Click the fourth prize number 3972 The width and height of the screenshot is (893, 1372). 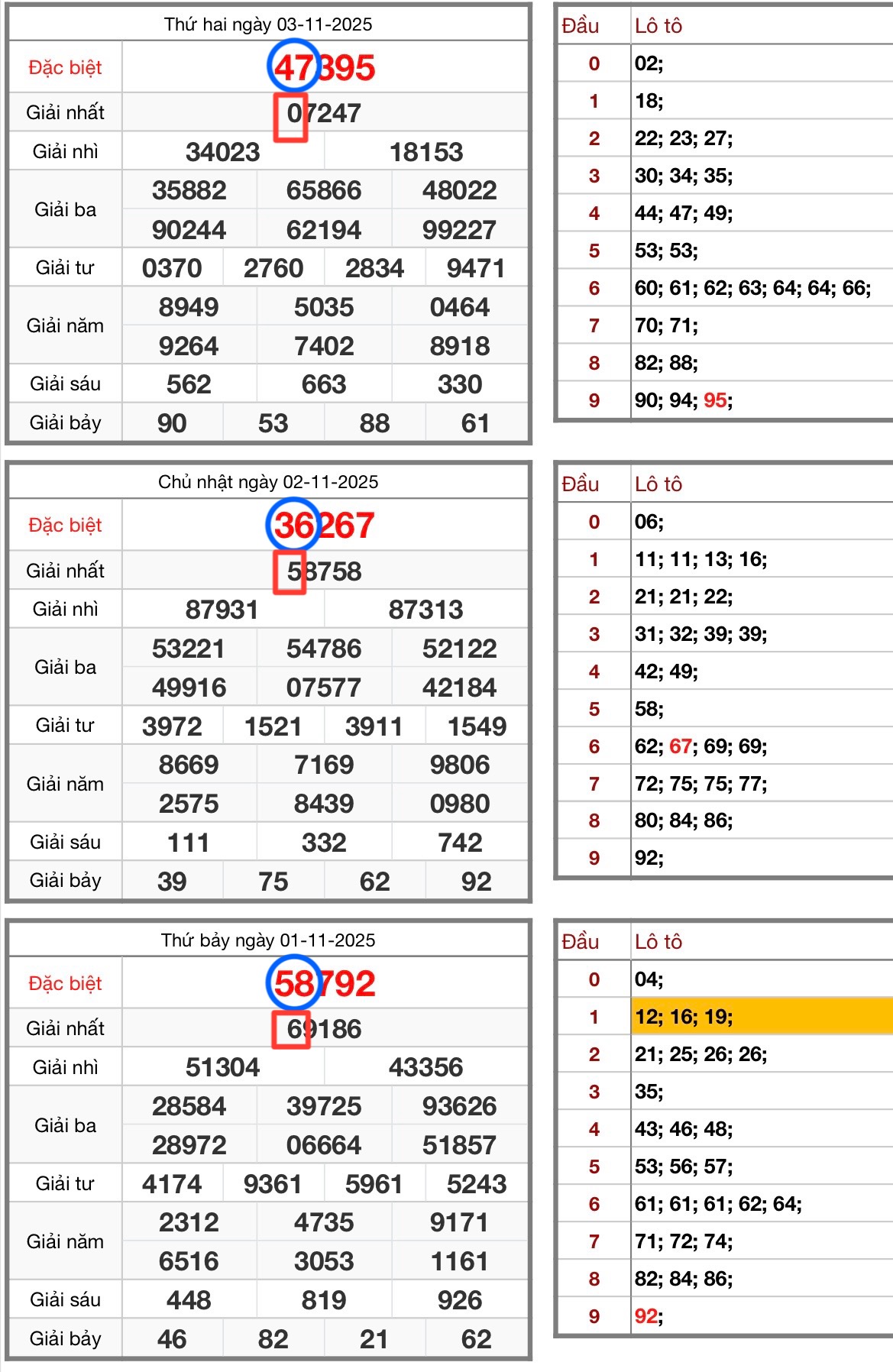coord(172,726)
